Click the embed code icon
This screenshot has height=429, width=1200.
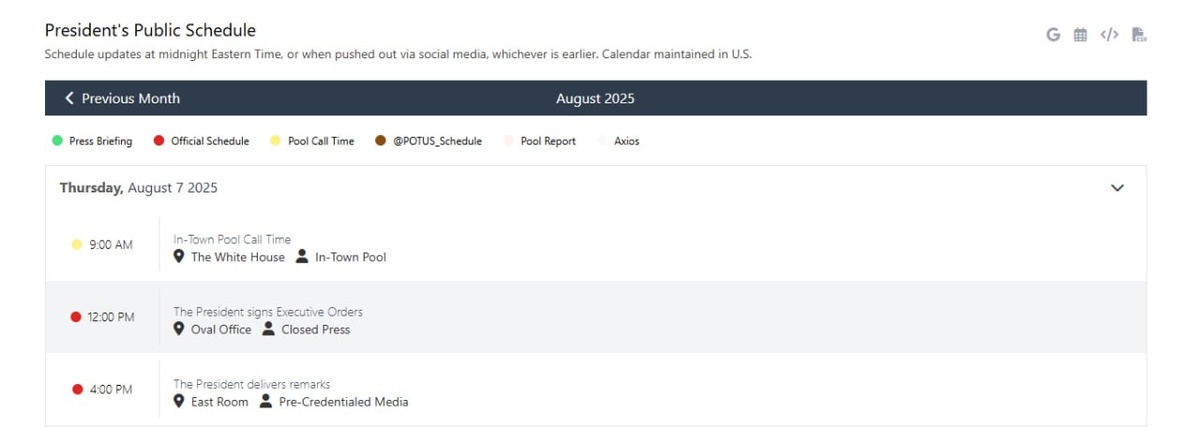[x=1109, y=35]
